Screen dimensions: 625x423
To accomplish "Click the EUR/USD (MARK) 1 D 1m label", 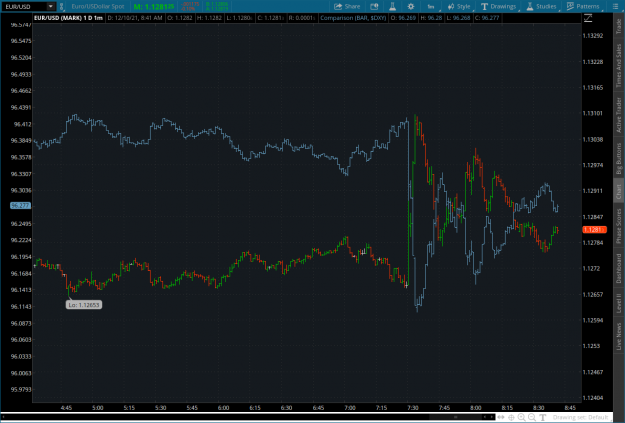I will click(69, 18).
